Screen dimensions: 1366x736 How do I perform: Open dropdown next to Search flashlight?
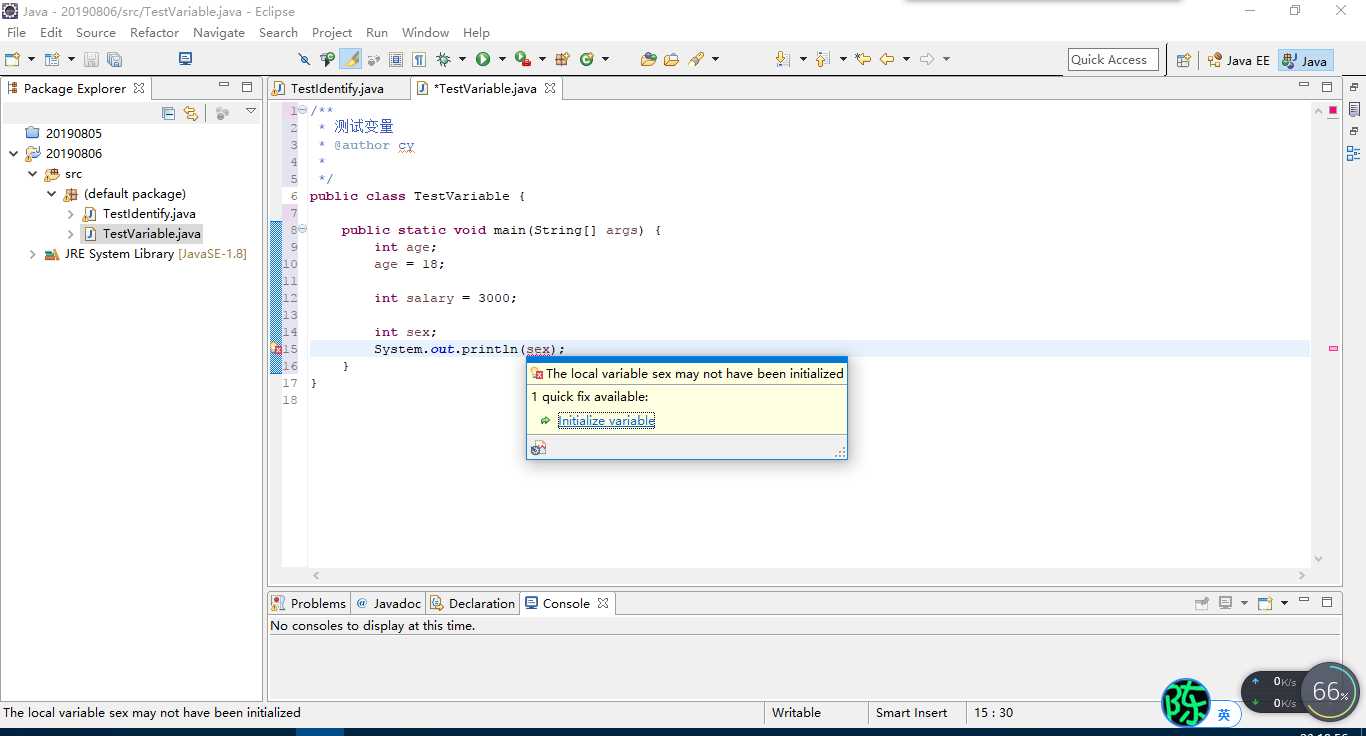[715, 60]
